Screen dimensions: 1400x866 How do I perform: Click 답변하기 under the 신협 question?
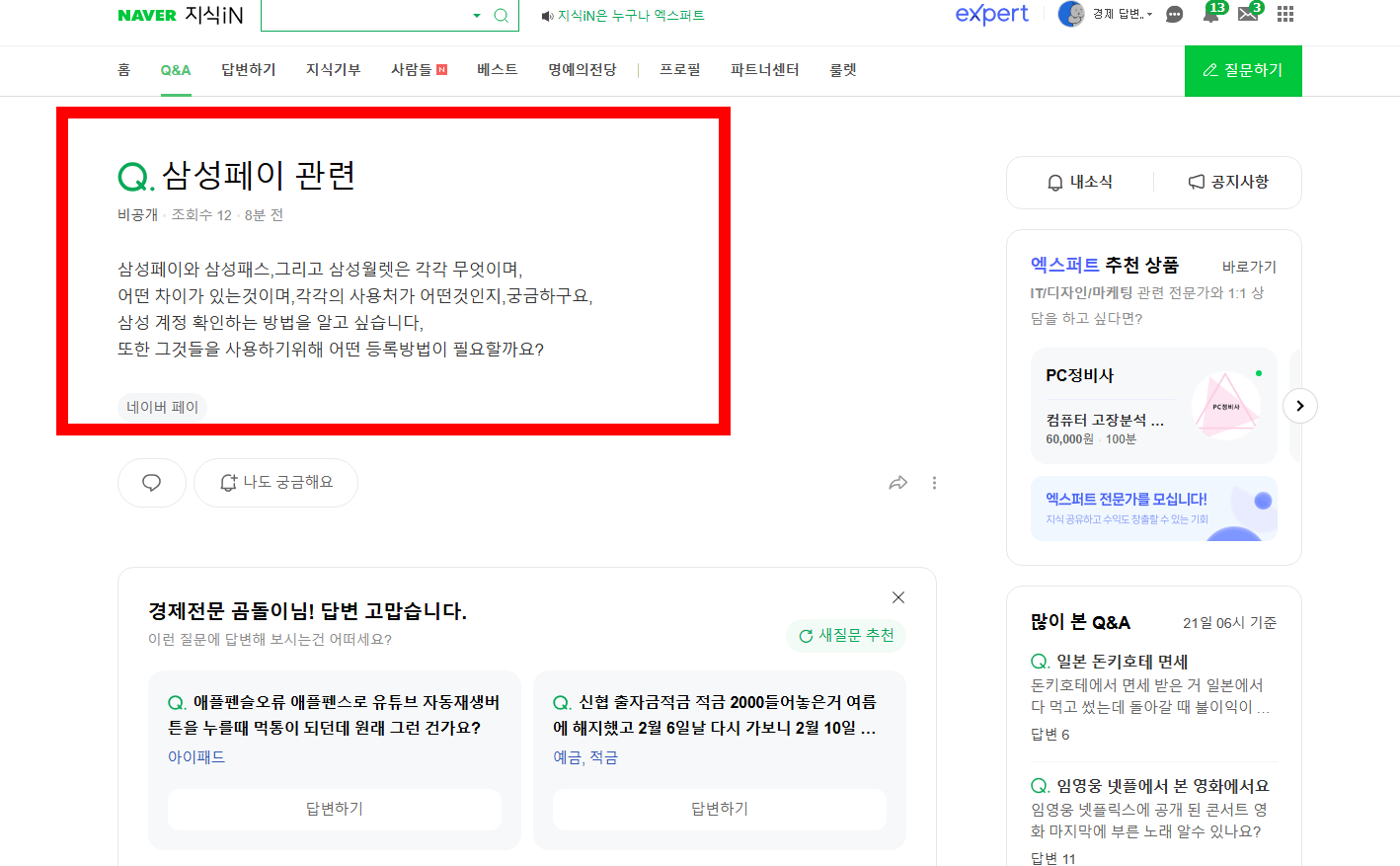[720, 809]
